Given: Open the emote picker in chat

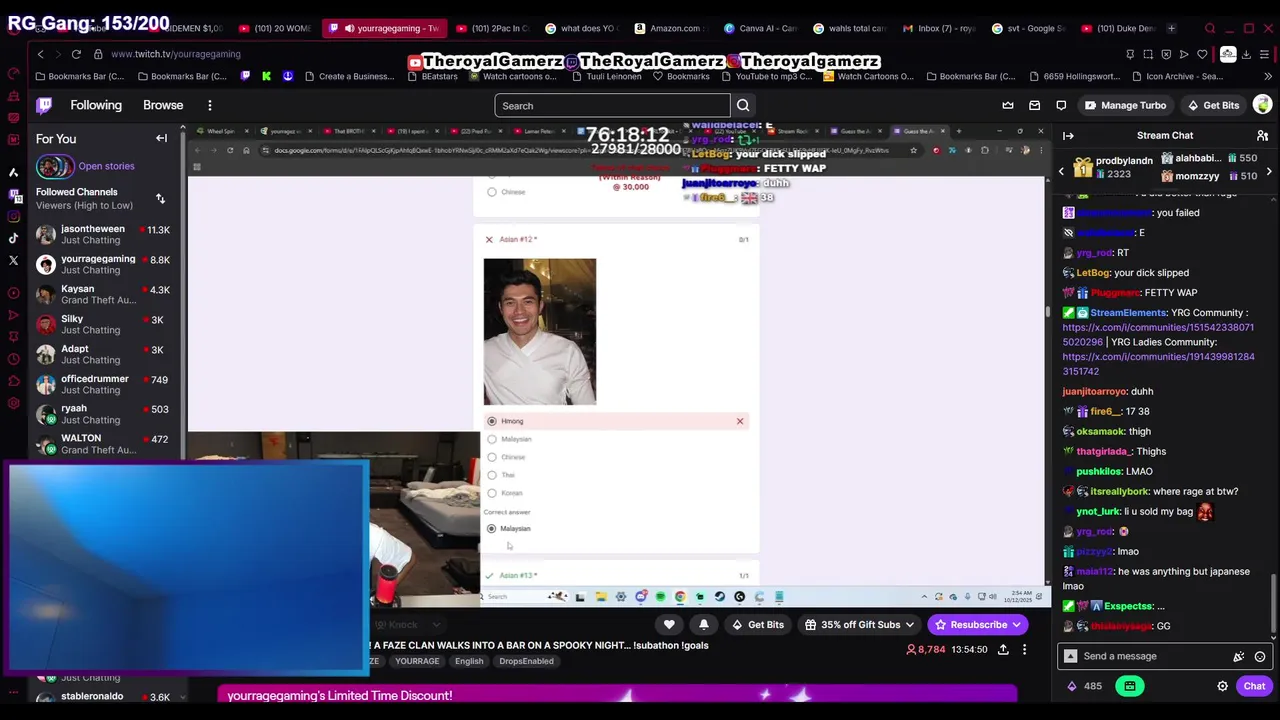Looking at the screenshot, I should tap(1260, 656).
